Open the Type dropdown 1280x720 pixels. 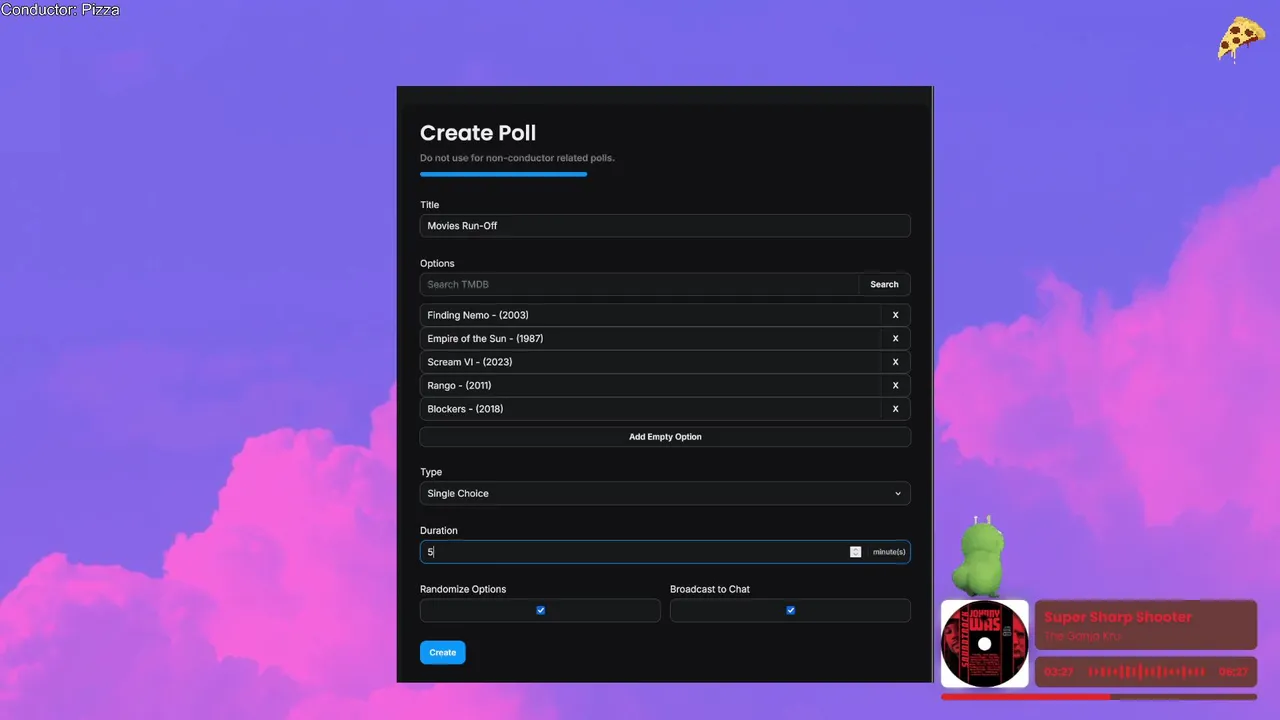(665, 493)
